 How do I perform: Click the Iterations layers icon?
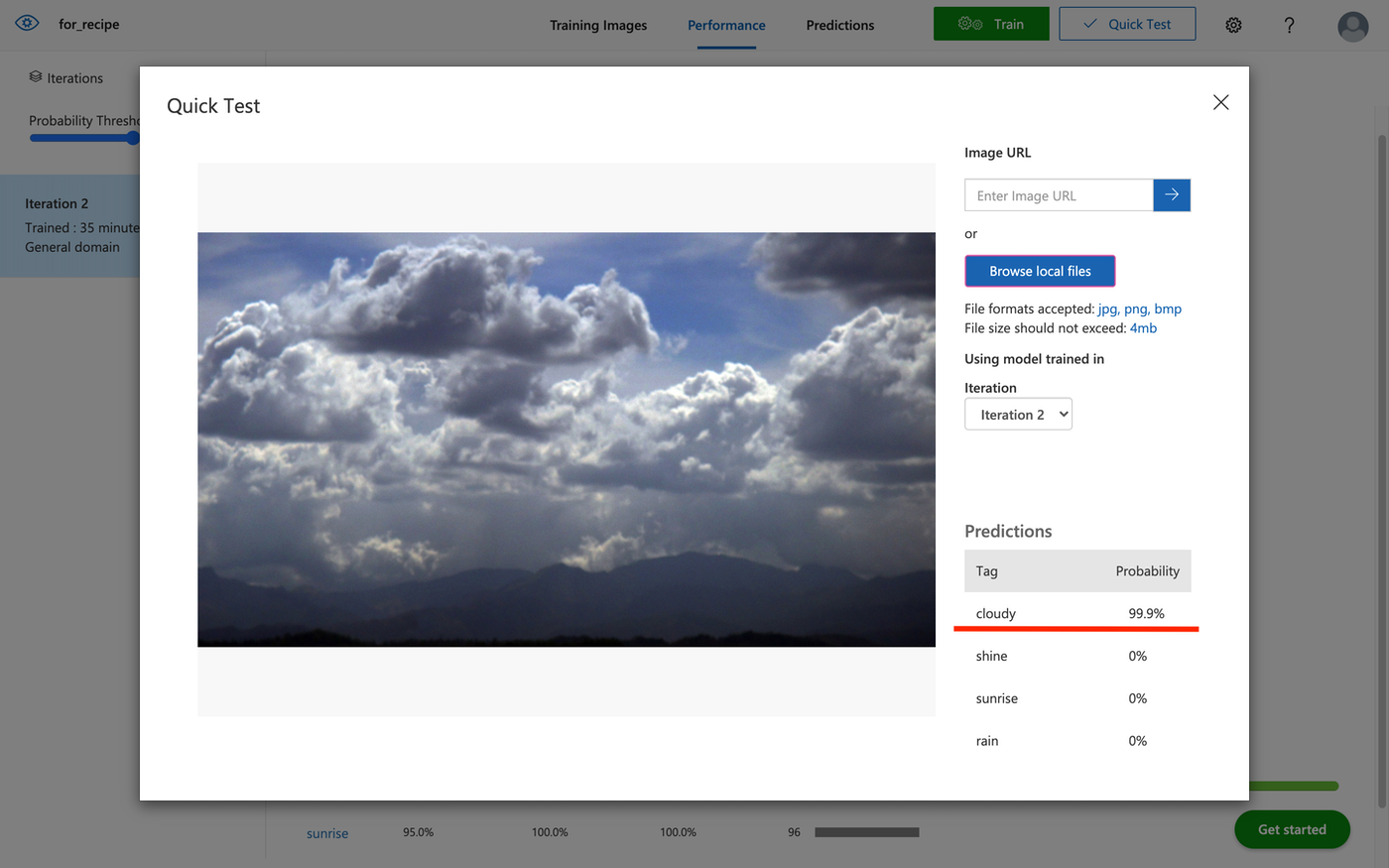click(36, 77)
